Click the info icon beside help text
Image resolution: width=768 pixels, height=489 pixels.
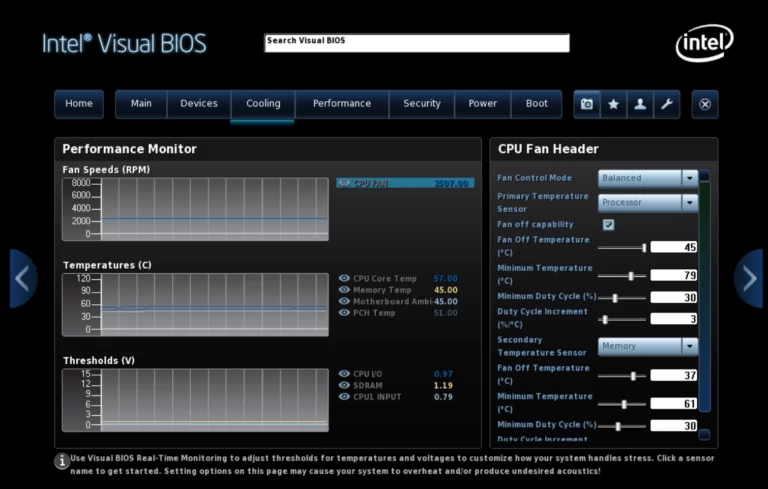tap(62, 461)
